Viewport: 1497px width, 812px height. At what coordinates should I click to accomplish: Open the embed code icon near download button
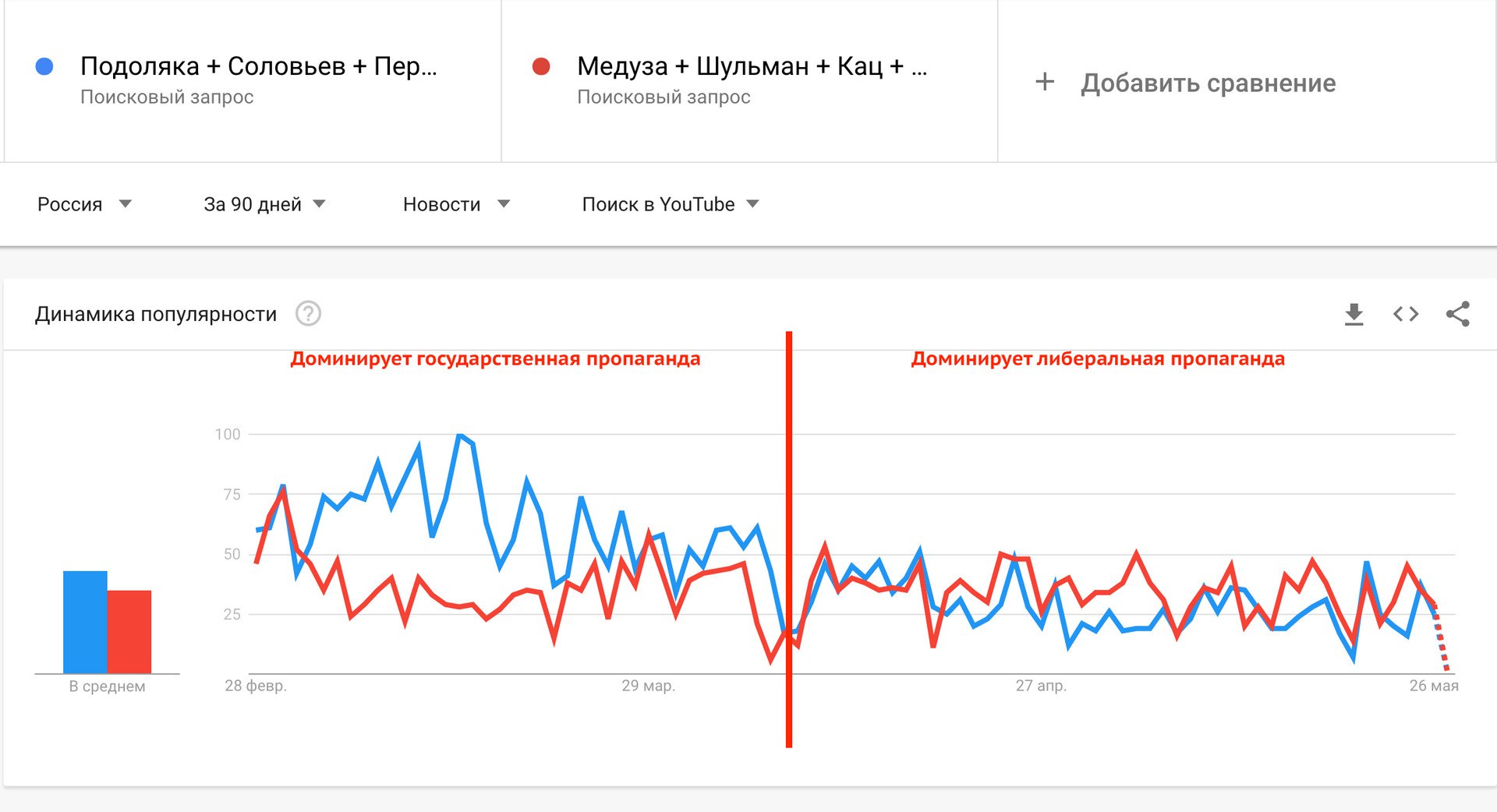point(1406,314)
